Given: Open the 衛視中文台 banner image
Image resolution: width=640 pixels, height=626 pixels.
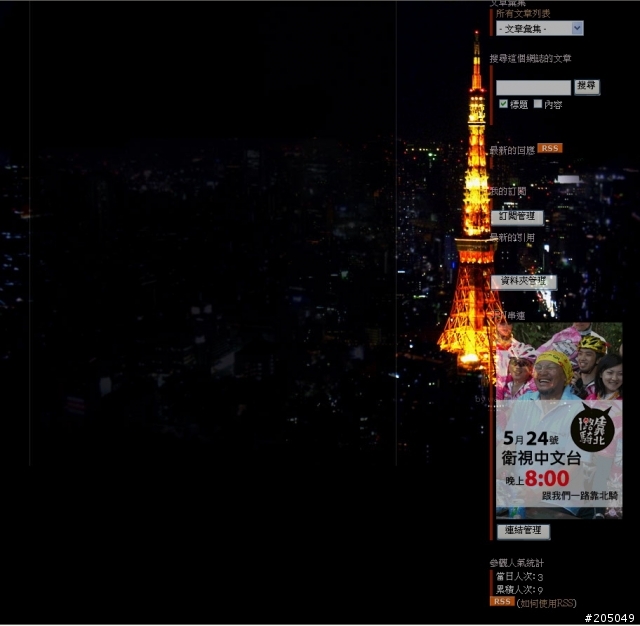Looking at the screenshot, I should pos(559,421).
